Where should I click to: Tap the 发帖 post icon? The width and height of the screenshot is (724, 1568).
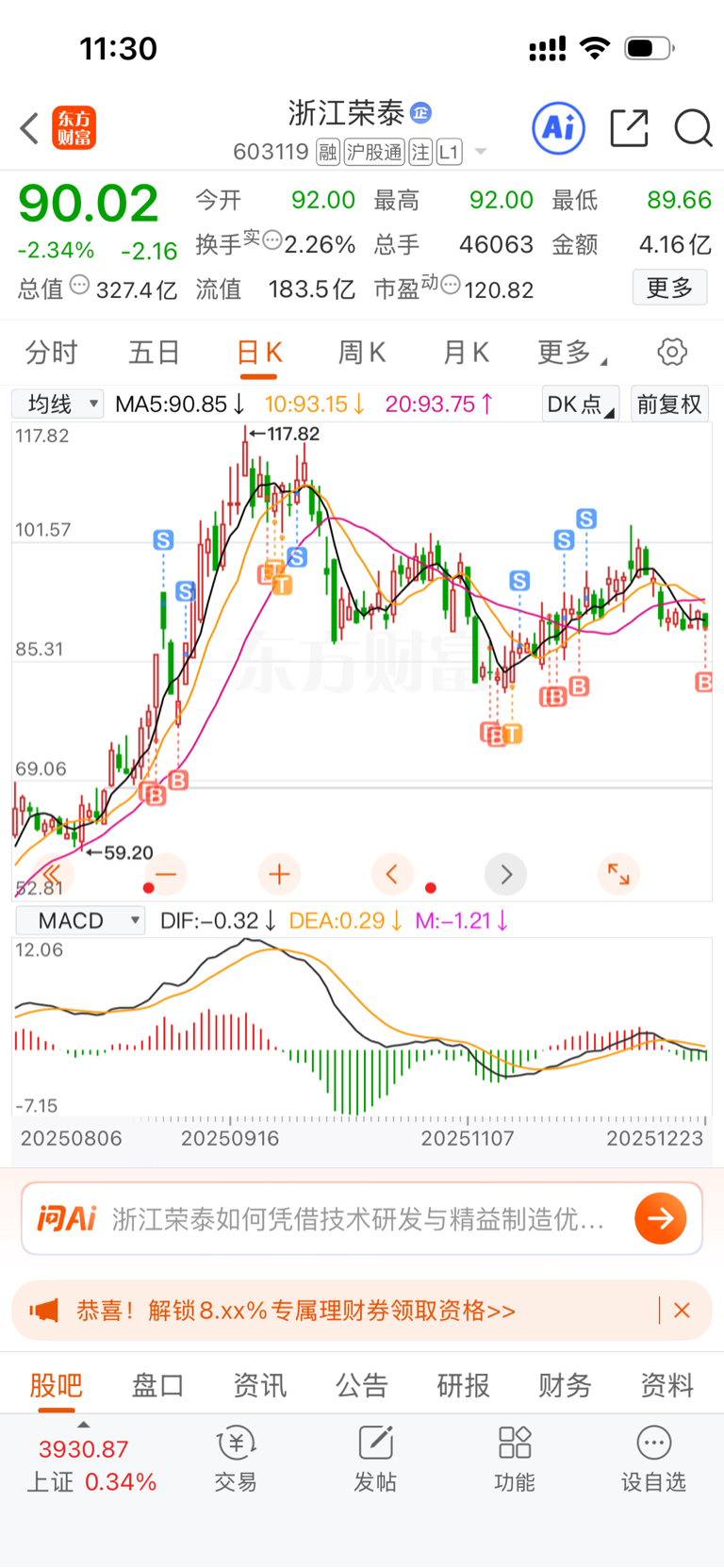click(x=375, y=1459)
